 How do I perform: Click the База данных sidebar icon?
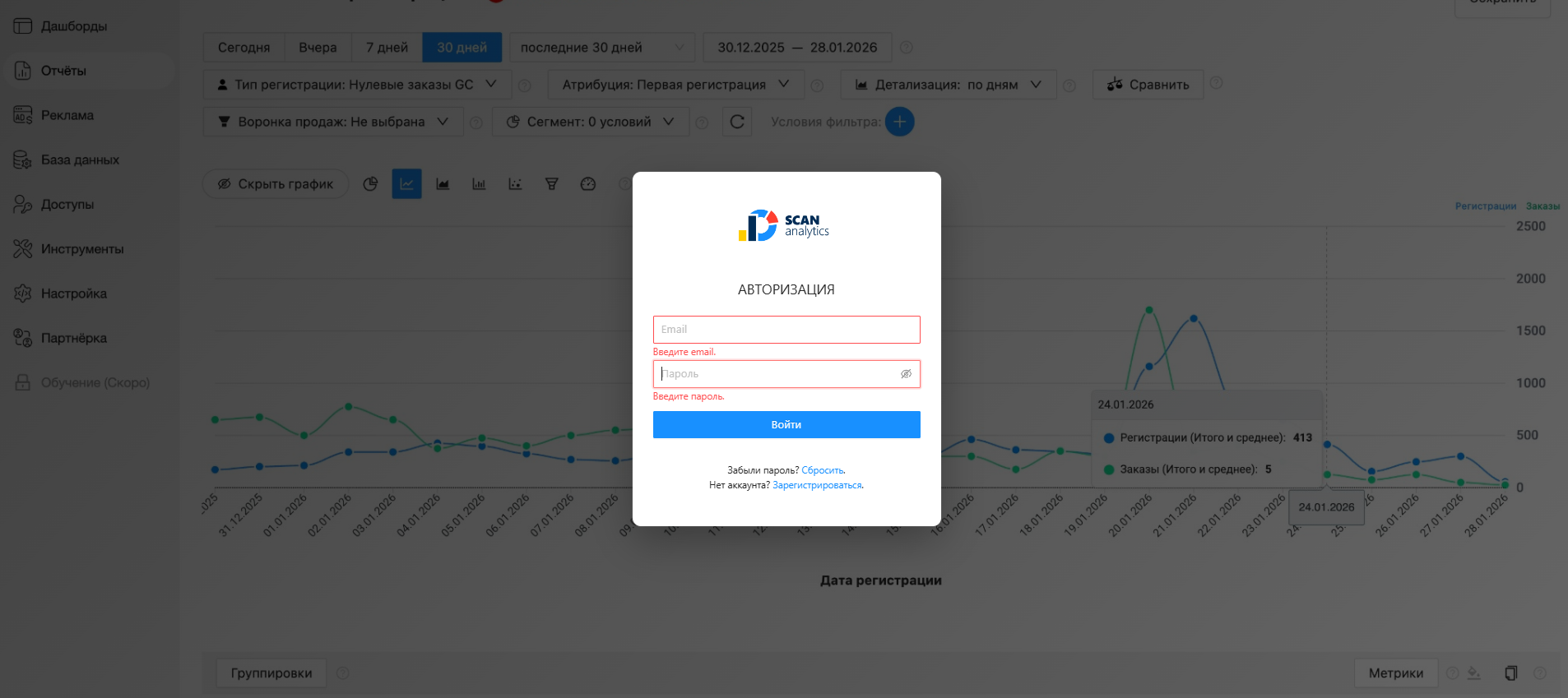coord(22,159)
